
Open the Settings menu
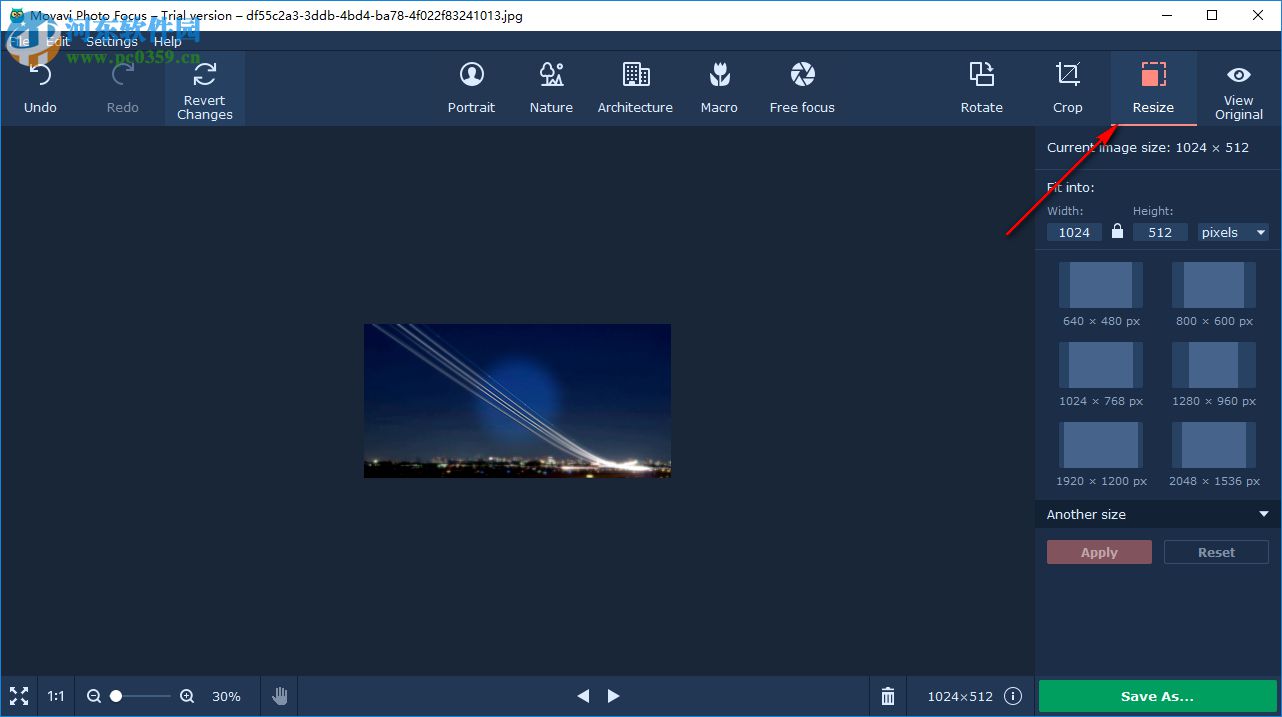[111, 41]
